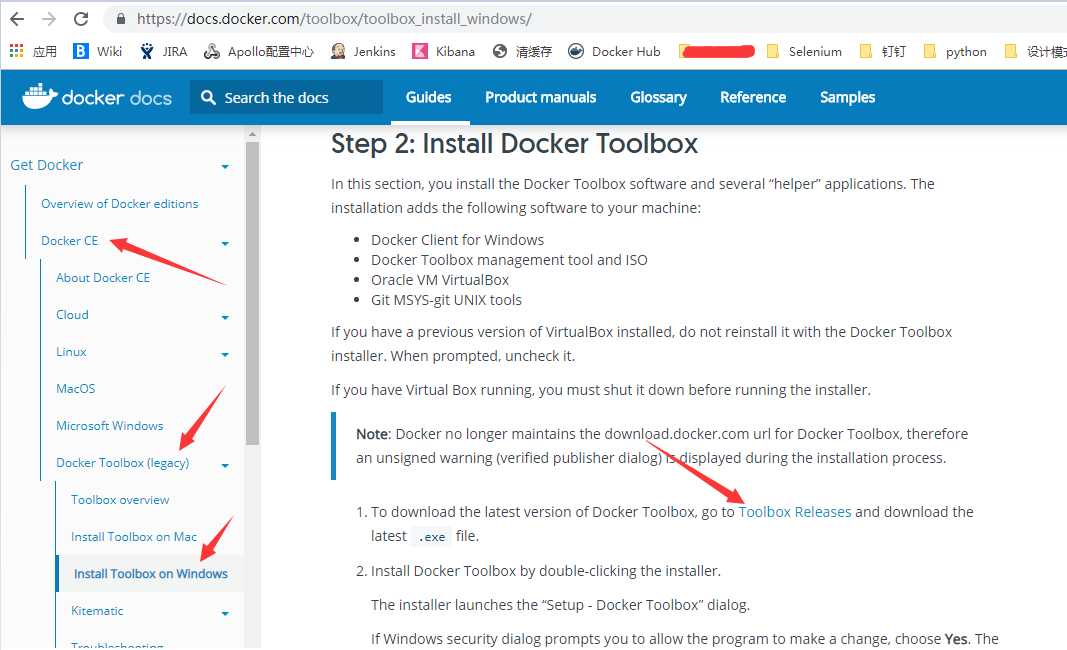Open About Docker CE page
This screenshot has width=1067, height=650.
[103, 278]
